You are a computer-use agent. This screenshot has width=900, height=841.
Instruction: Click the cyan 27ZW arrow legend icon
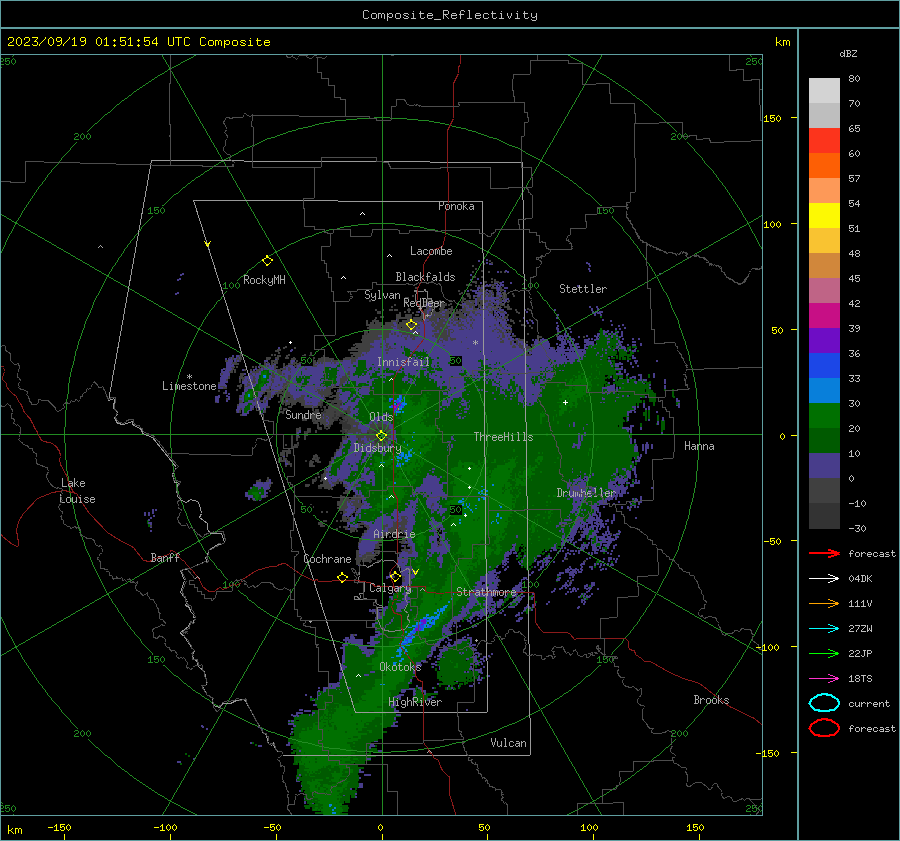coord(824,628)
